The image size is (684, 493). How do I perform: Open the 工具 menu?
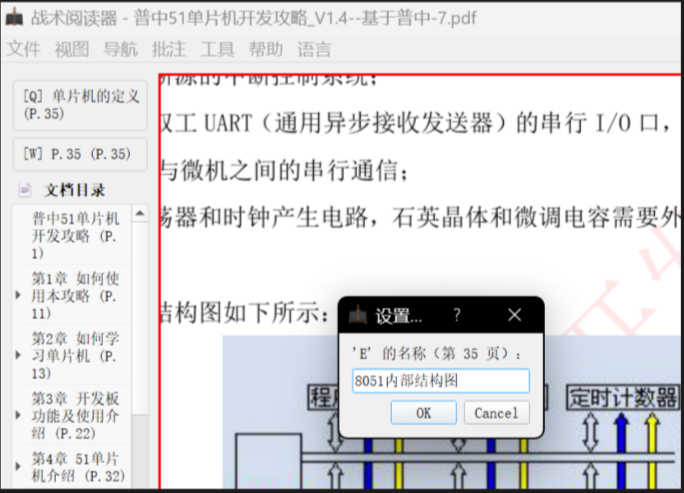(x=217, y=49)
